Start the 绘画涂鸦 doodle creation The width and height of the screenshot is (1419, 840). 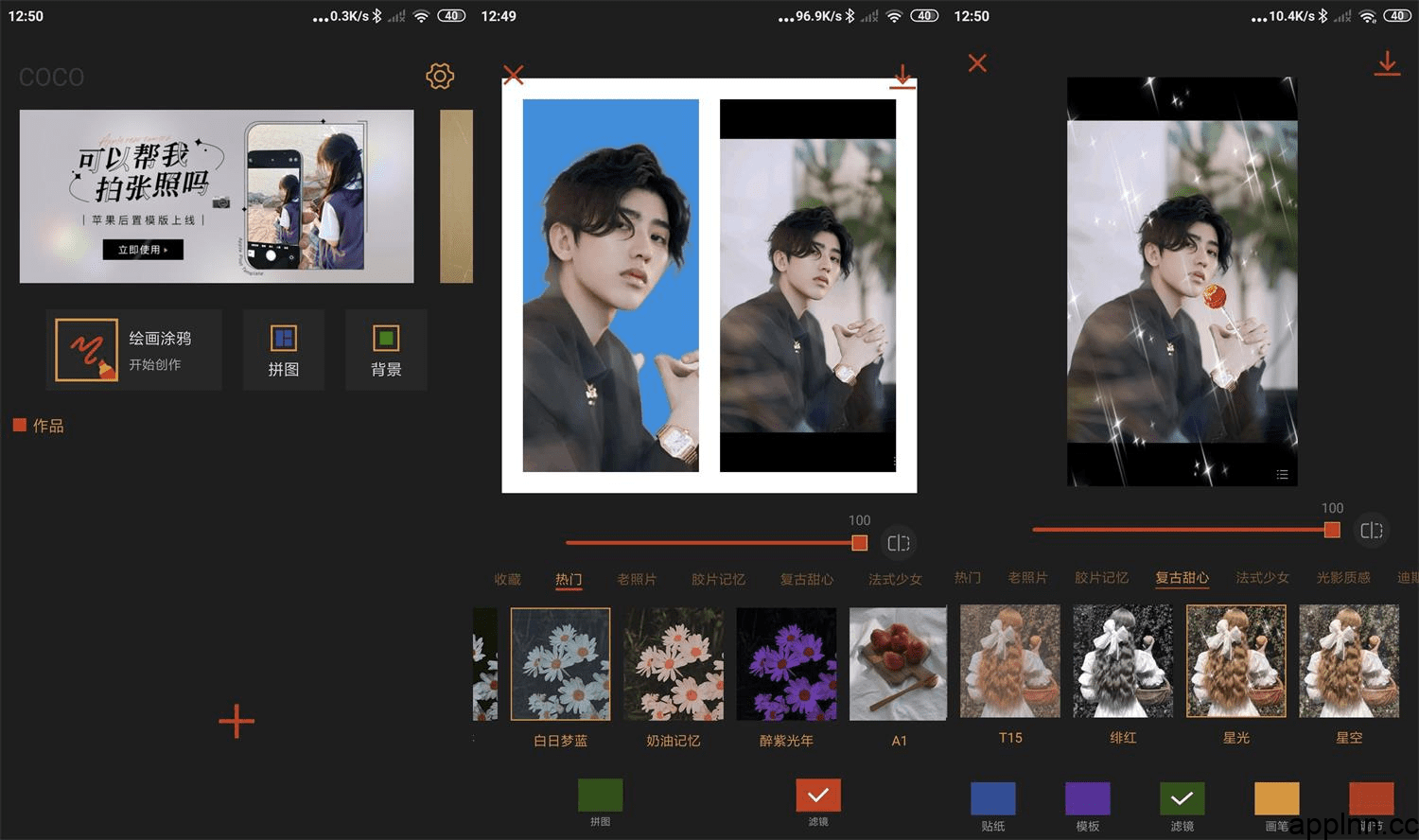coord(133,350)
